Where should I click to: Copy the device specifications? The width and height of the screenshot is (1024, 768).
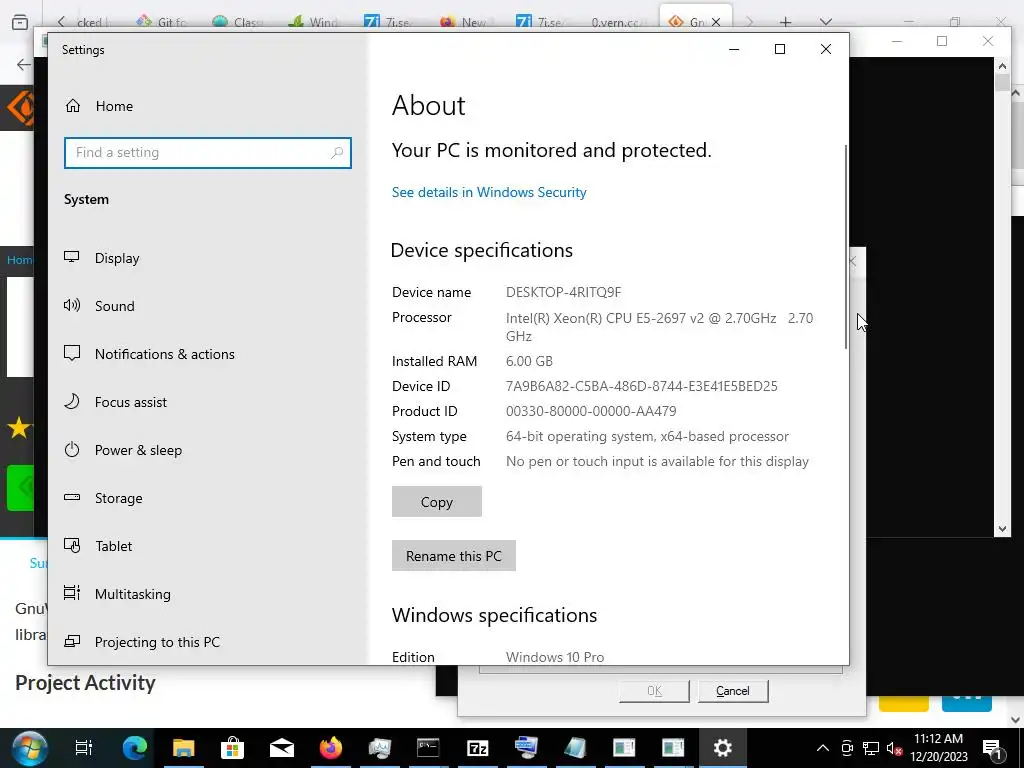tap(436, 502)
